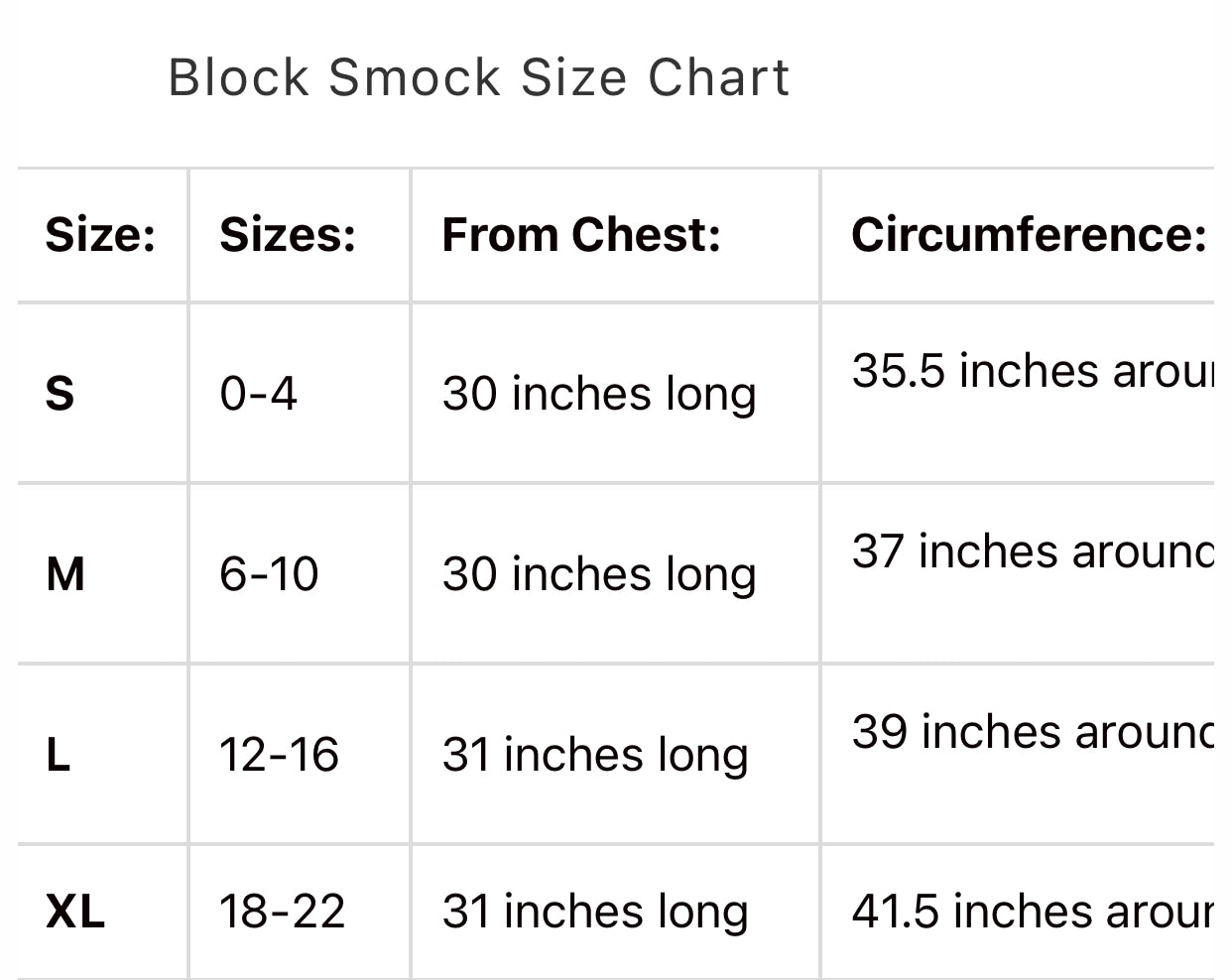
Task: Click the XL size row label
Action: click(75, 912)
